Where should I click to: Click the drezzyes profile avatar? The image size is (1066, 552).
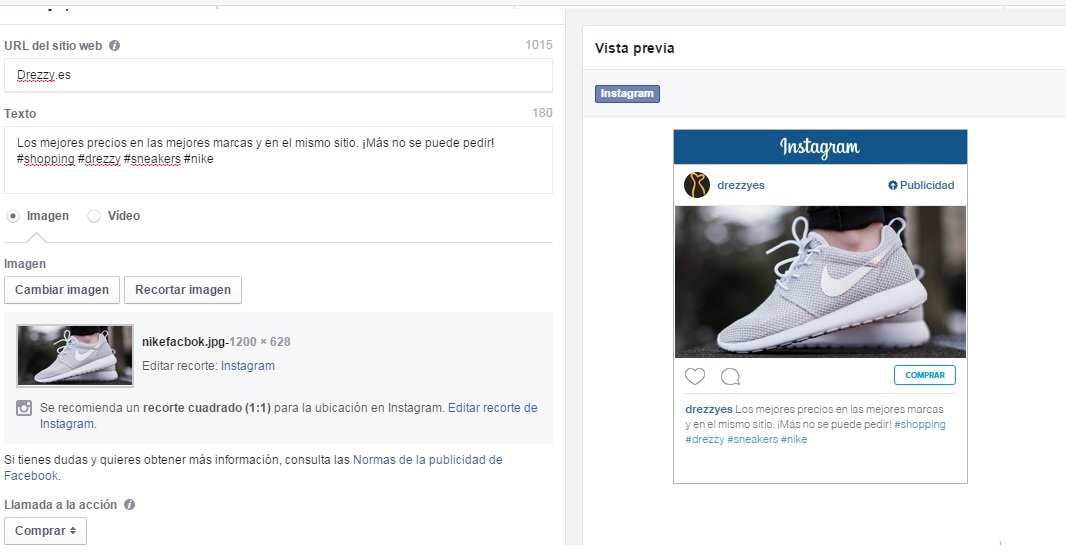697,185
